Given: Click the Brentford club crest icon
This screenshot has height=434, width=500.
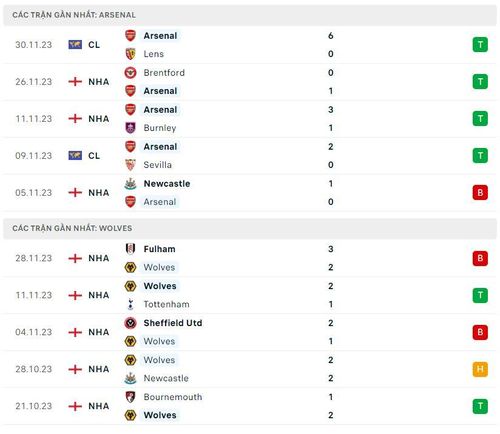Looking at the screenshot, I should 130,72.
